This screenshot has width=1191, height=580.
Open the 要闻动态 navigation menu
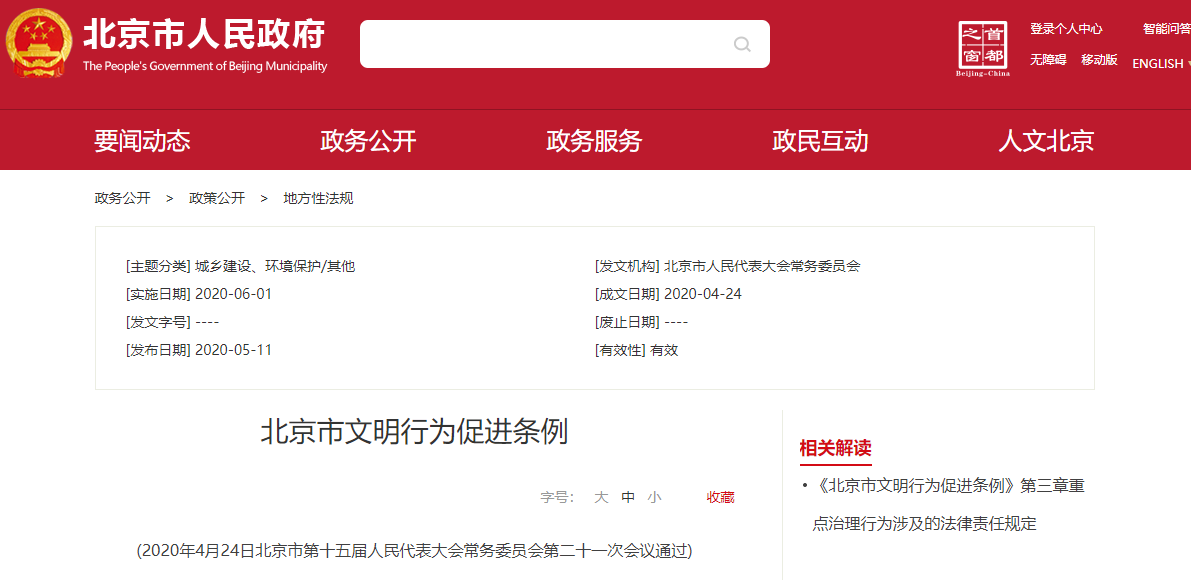[x=142, y=141]
